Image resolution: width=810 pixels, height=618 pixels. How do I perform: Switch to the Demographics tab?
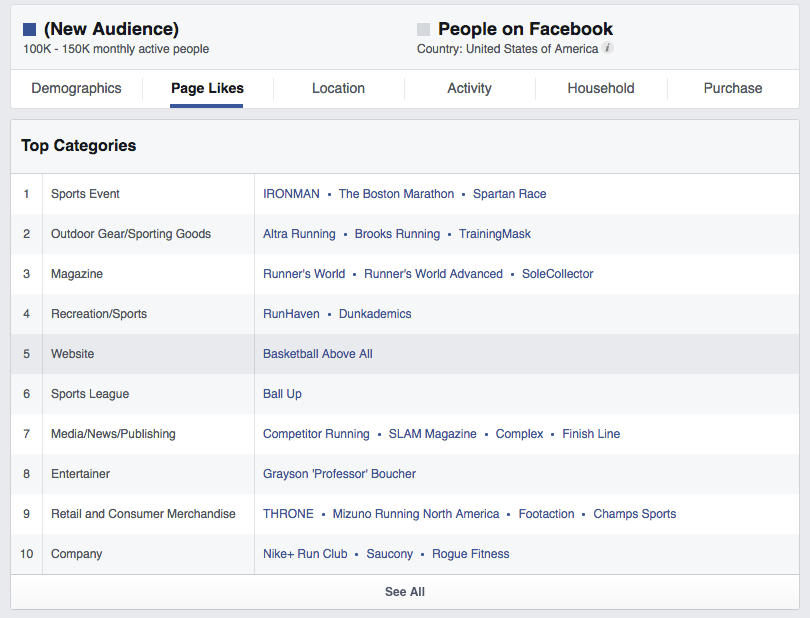(76, 88)
